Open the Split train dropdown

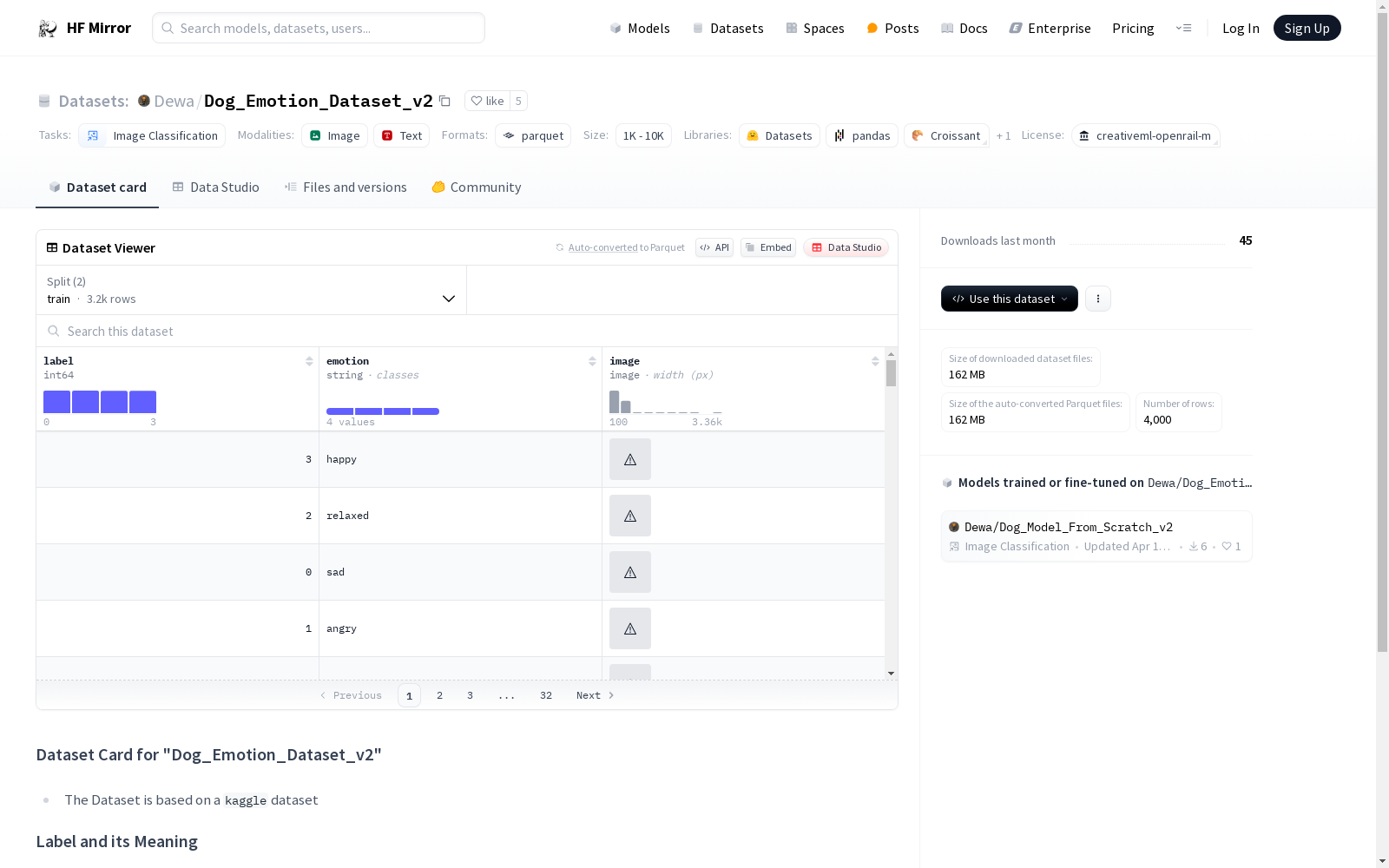click(x=252, y=290)
